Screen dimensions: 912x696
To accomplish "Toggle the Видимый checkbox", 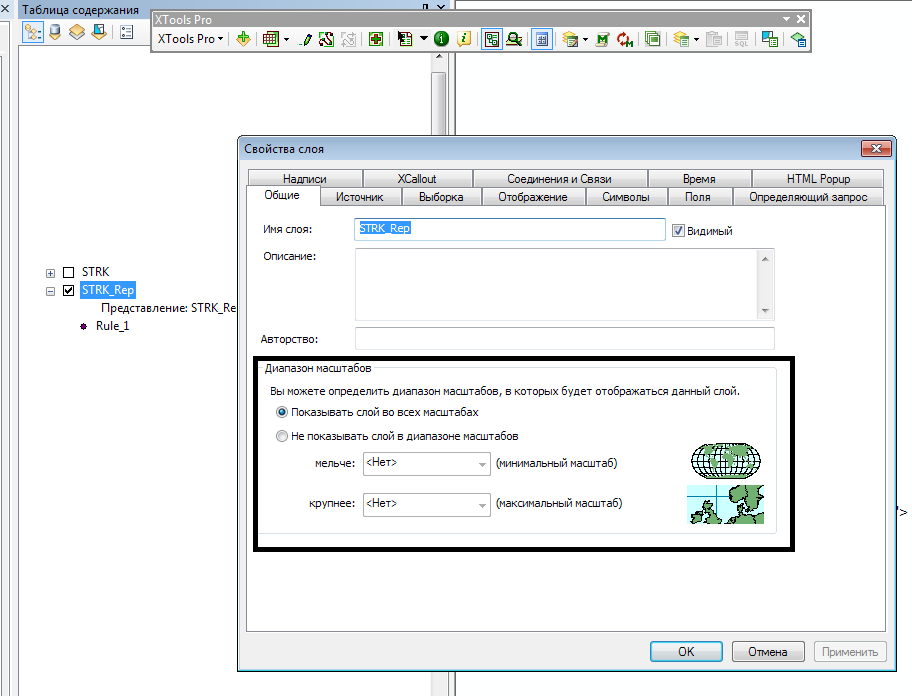I will click(x=678, y=231).
